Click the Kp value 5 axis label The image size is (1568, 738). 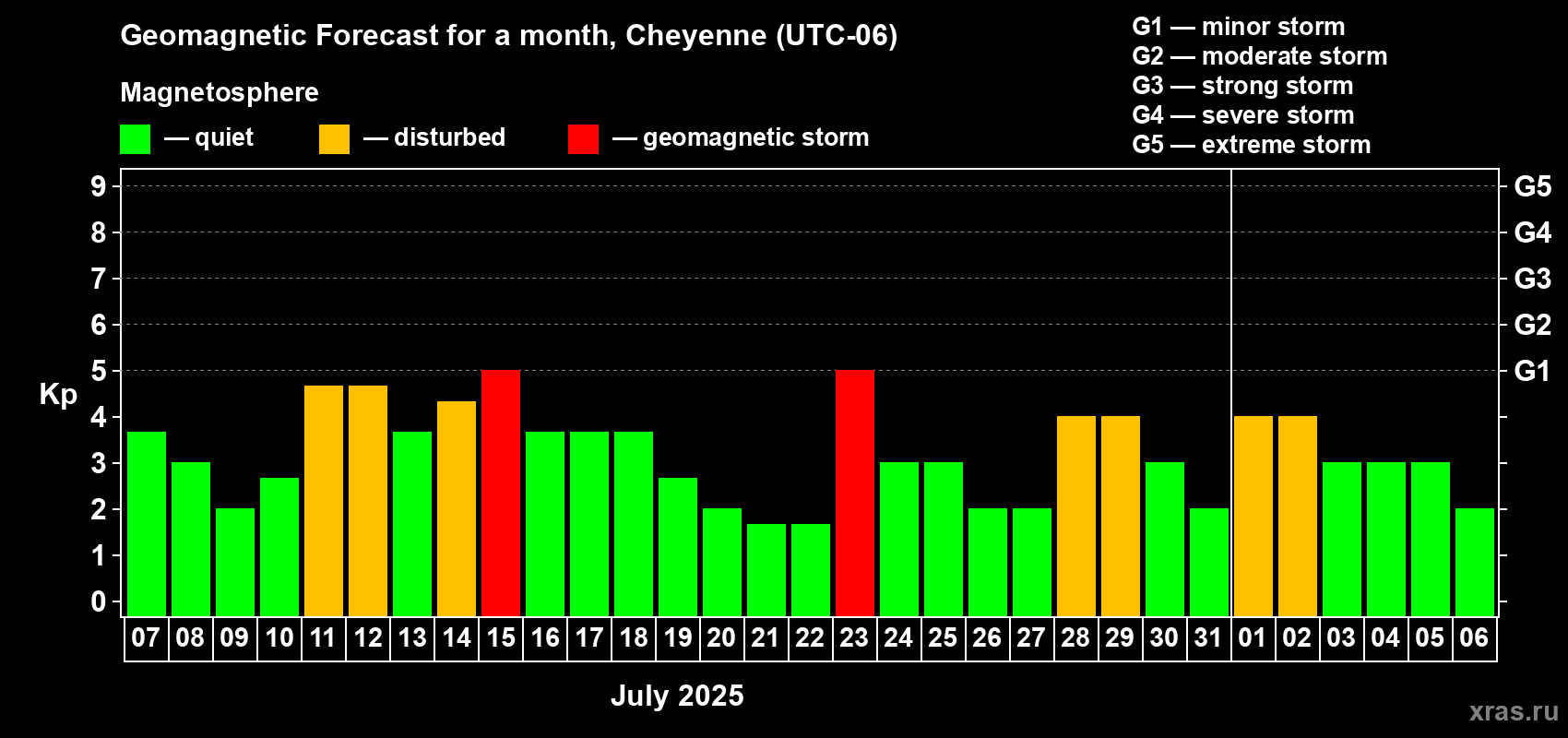[99, 371]
